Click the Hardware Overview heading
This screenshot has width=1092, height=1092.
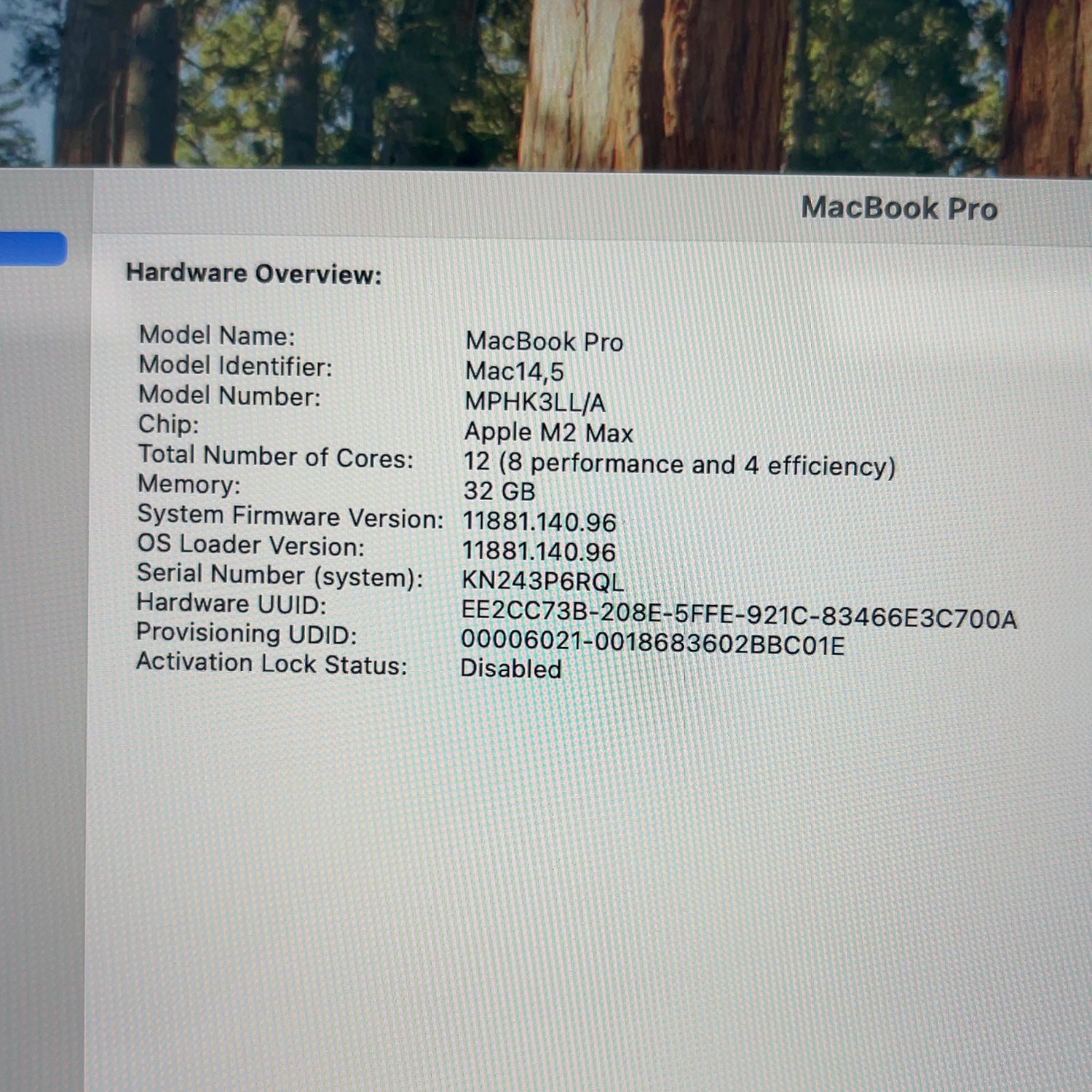pos(253,274)
